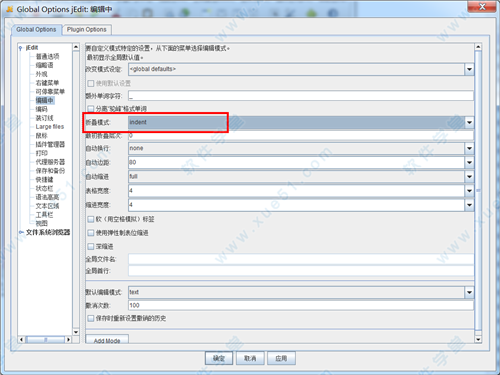This screenshot has width=500, height=375.
Task: Click the jEdit icon in title bar
Action: 9,9
